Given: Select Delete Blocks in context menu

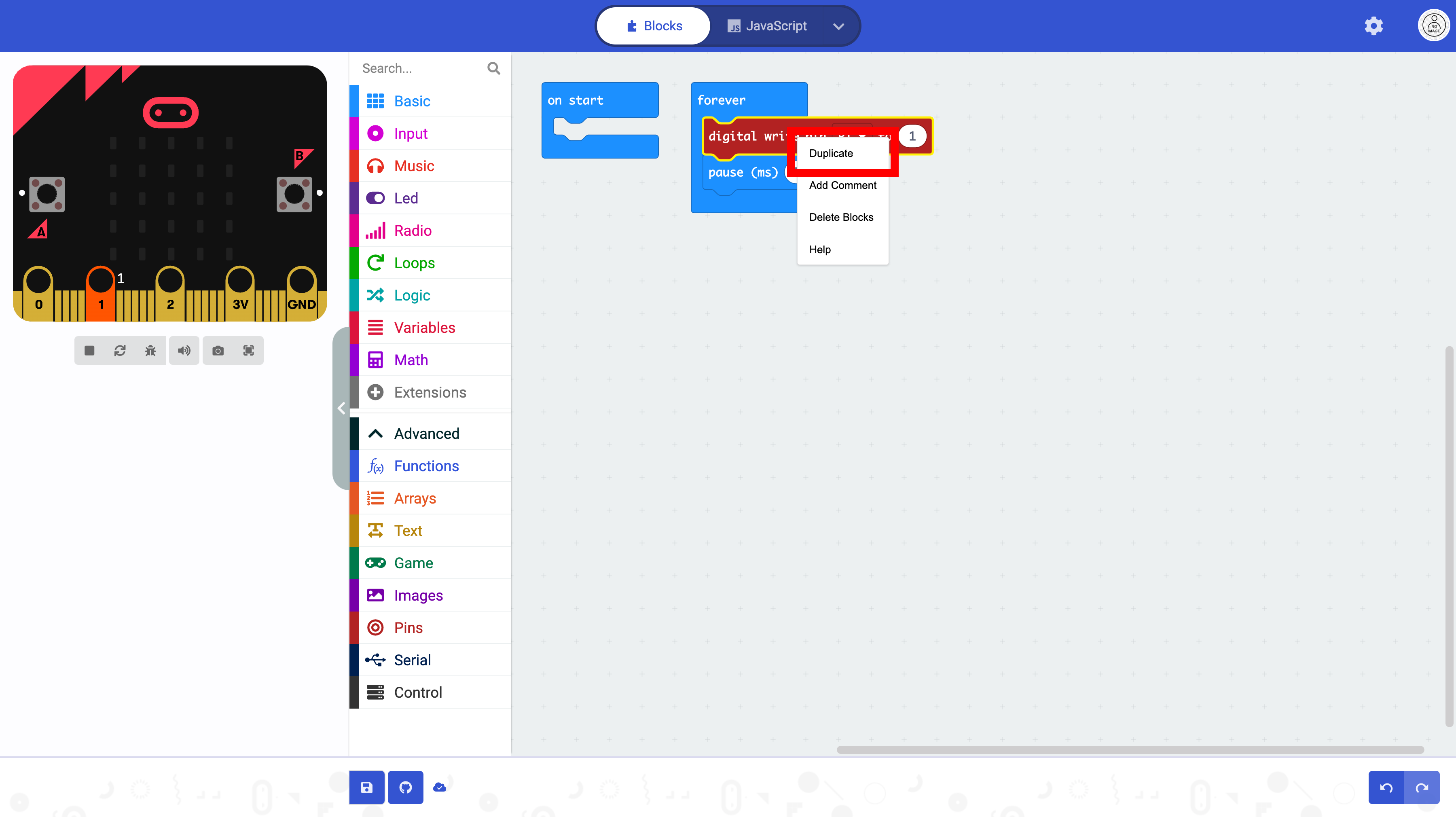Looking at the screenshot, I should 841,217.
